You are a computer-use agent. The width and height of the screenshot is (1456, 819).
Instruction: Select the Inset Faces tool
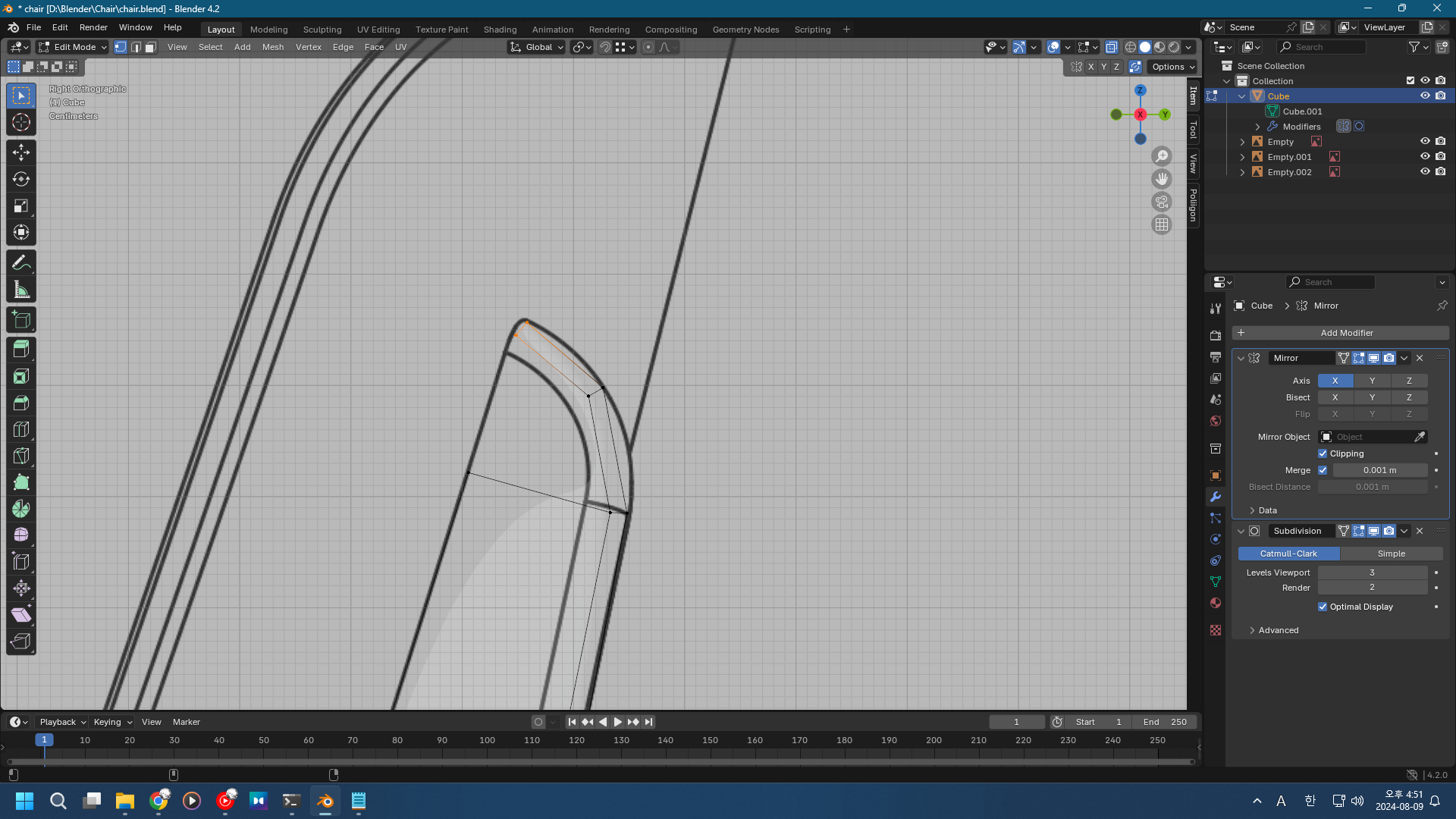[21, 376]
